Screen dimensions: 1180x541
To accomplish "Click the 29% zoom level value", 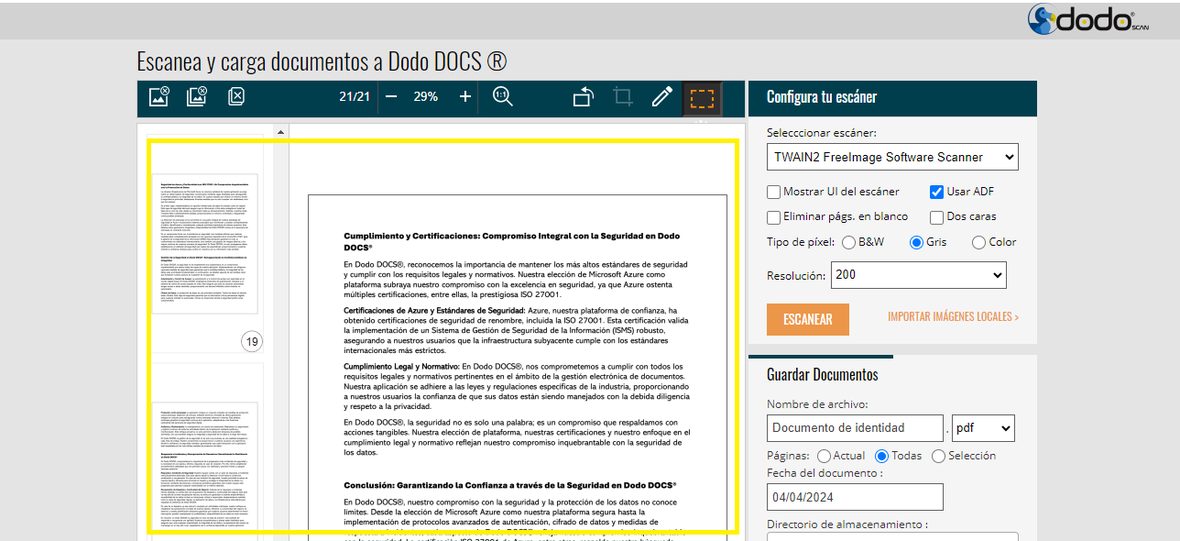I will tap(426, 96).
